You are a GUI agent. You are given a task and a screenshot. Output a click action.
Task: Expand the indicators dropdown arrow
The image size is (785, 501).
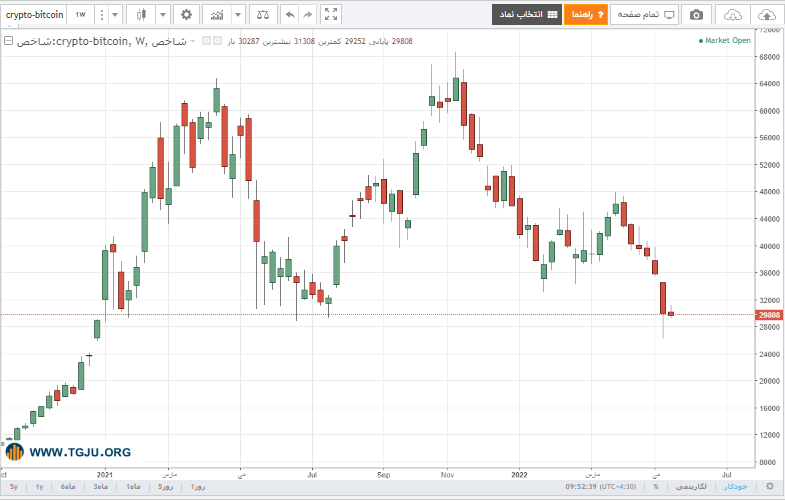click(238, 15)
